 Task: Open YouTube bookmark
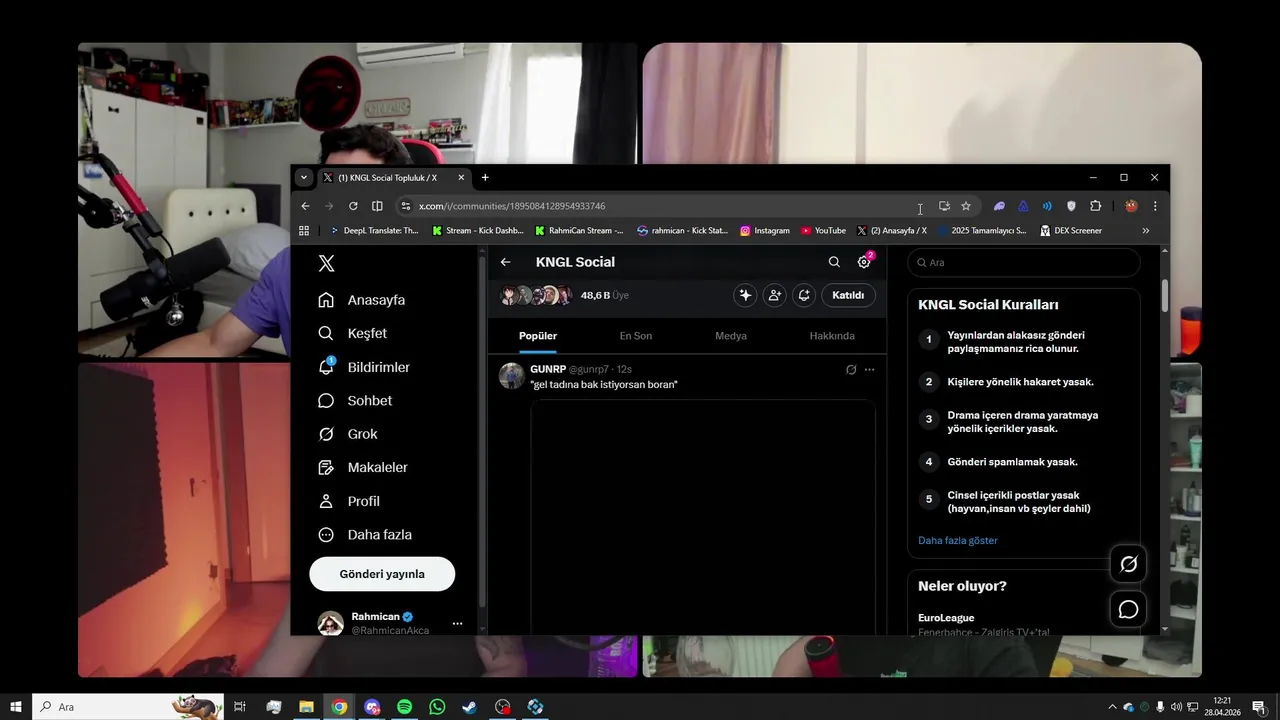(x=823, y=230)
